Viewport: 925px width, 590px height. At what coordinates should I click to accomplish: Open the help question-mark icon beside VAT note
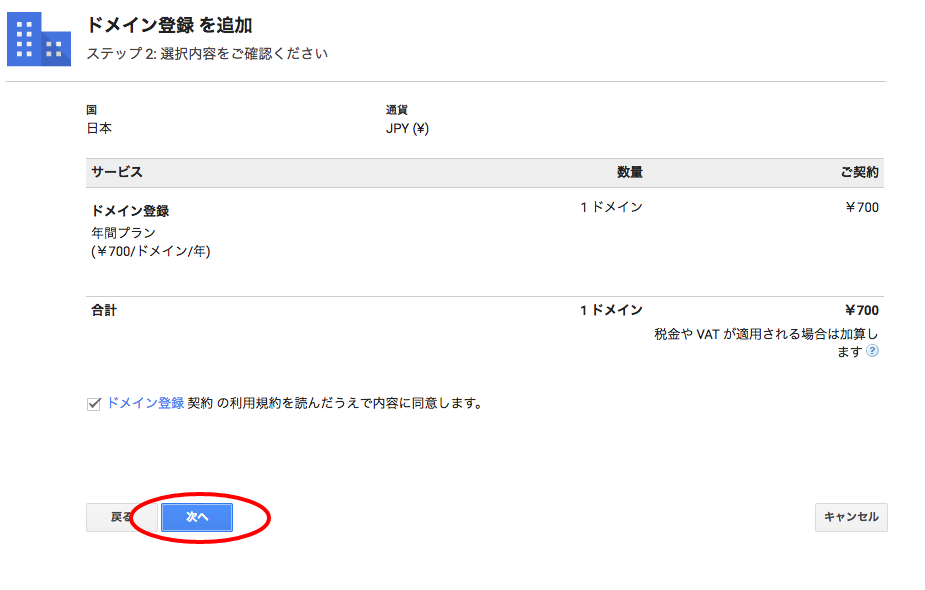pyautogui.click(x=872, y=351)
